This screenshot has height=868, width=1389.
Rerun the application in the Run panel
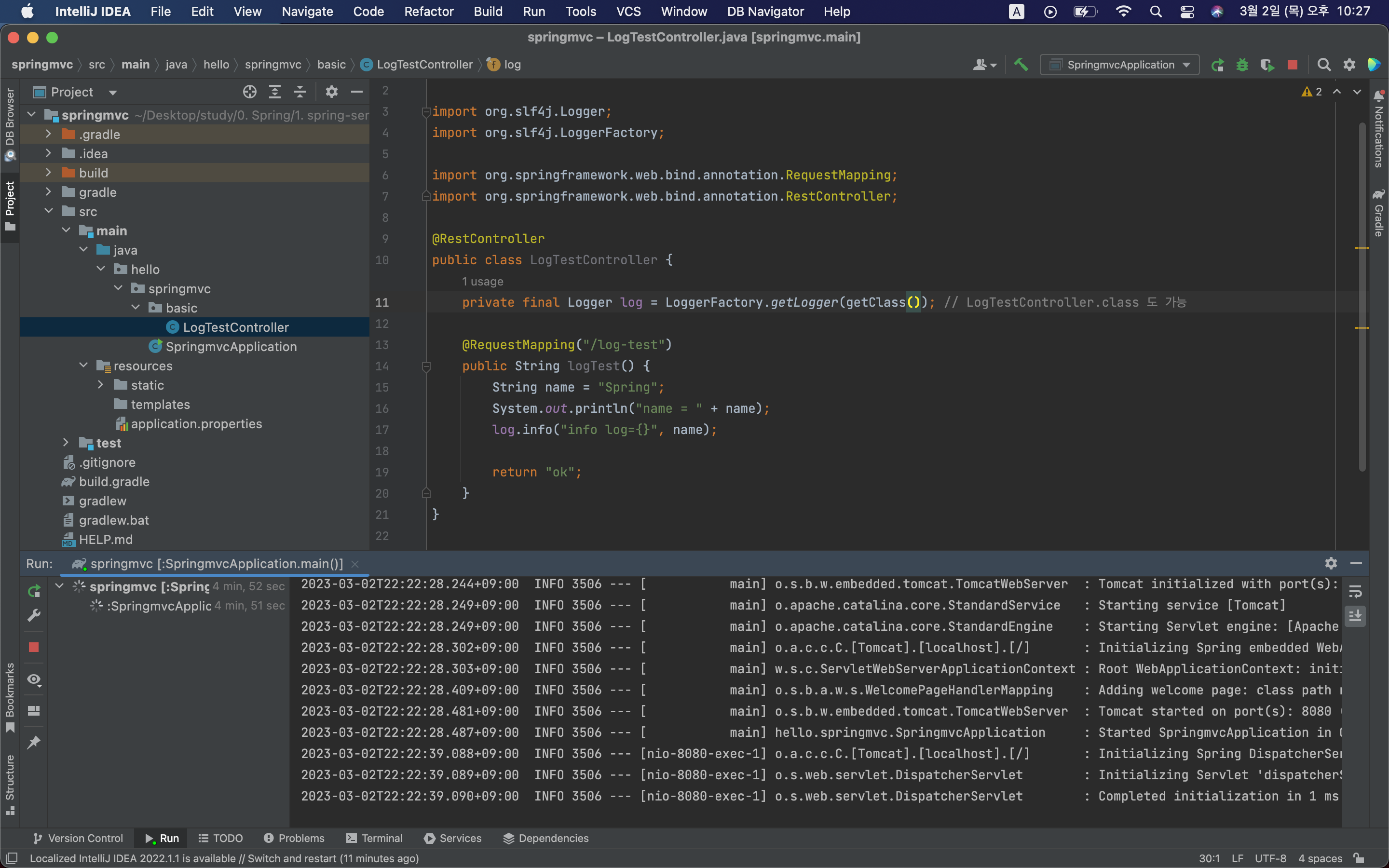(x=34, y=591)
